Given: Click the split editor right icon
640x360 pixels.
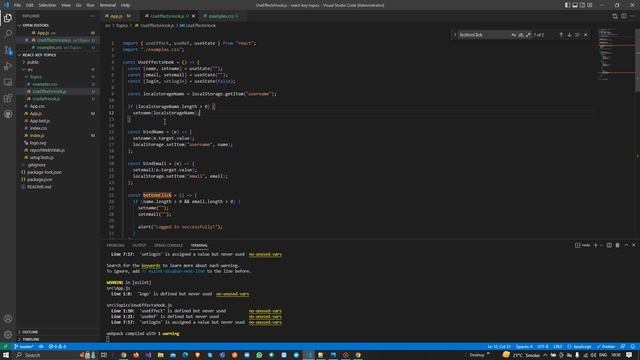Looking at the screenshot, I should [x=624, y=16].
